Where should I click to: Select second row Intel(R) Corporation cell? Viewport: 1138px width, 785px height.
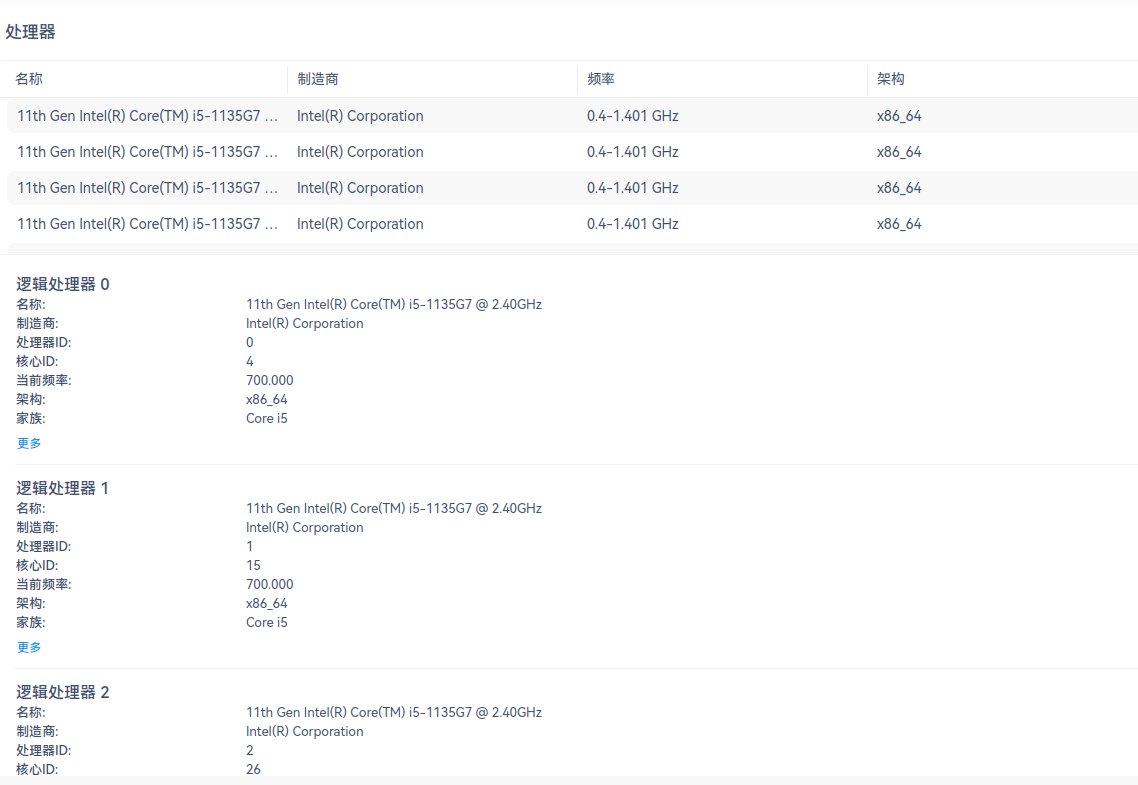point(360,152)
